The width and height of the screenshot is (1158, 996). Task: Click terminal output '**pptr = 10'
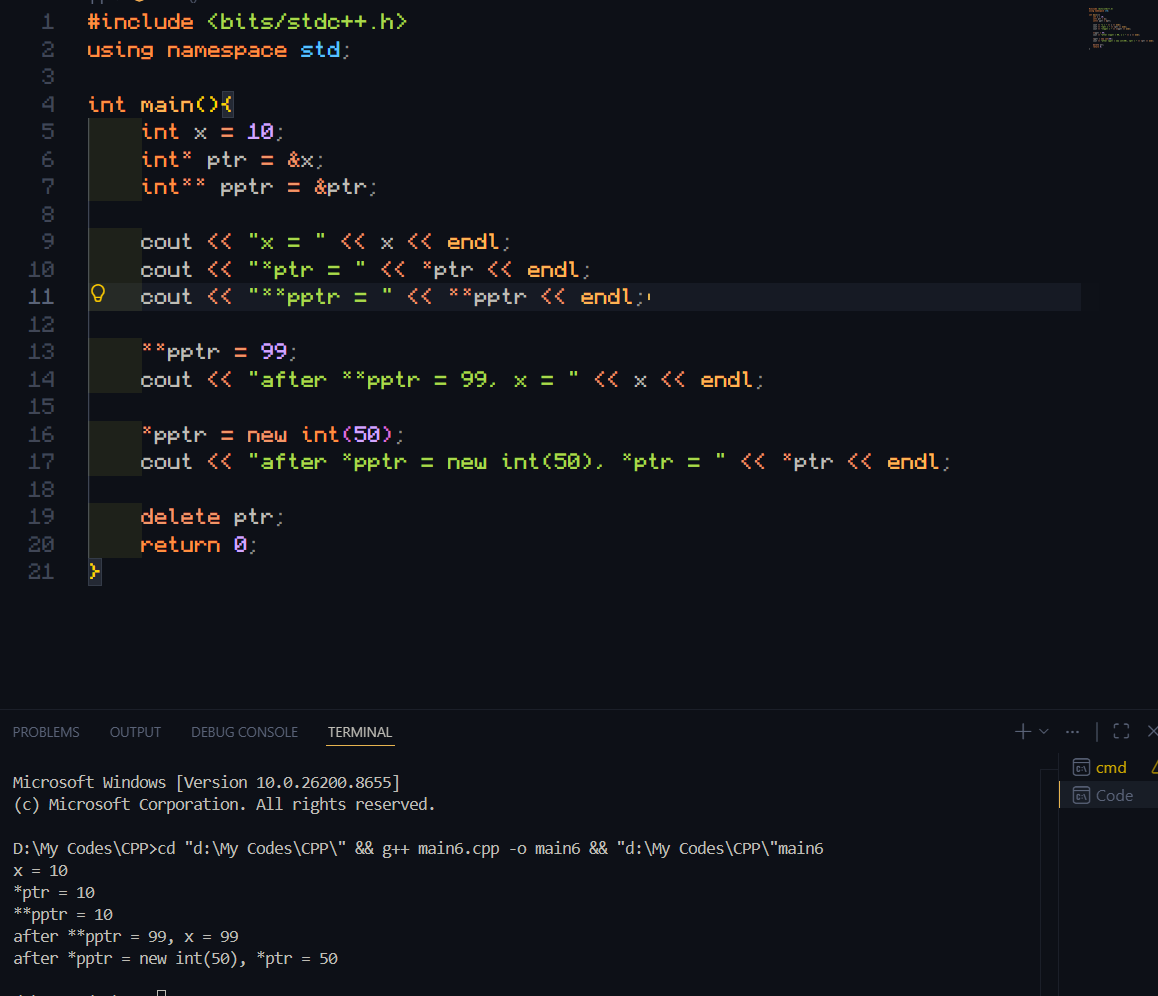click(63, 915)
